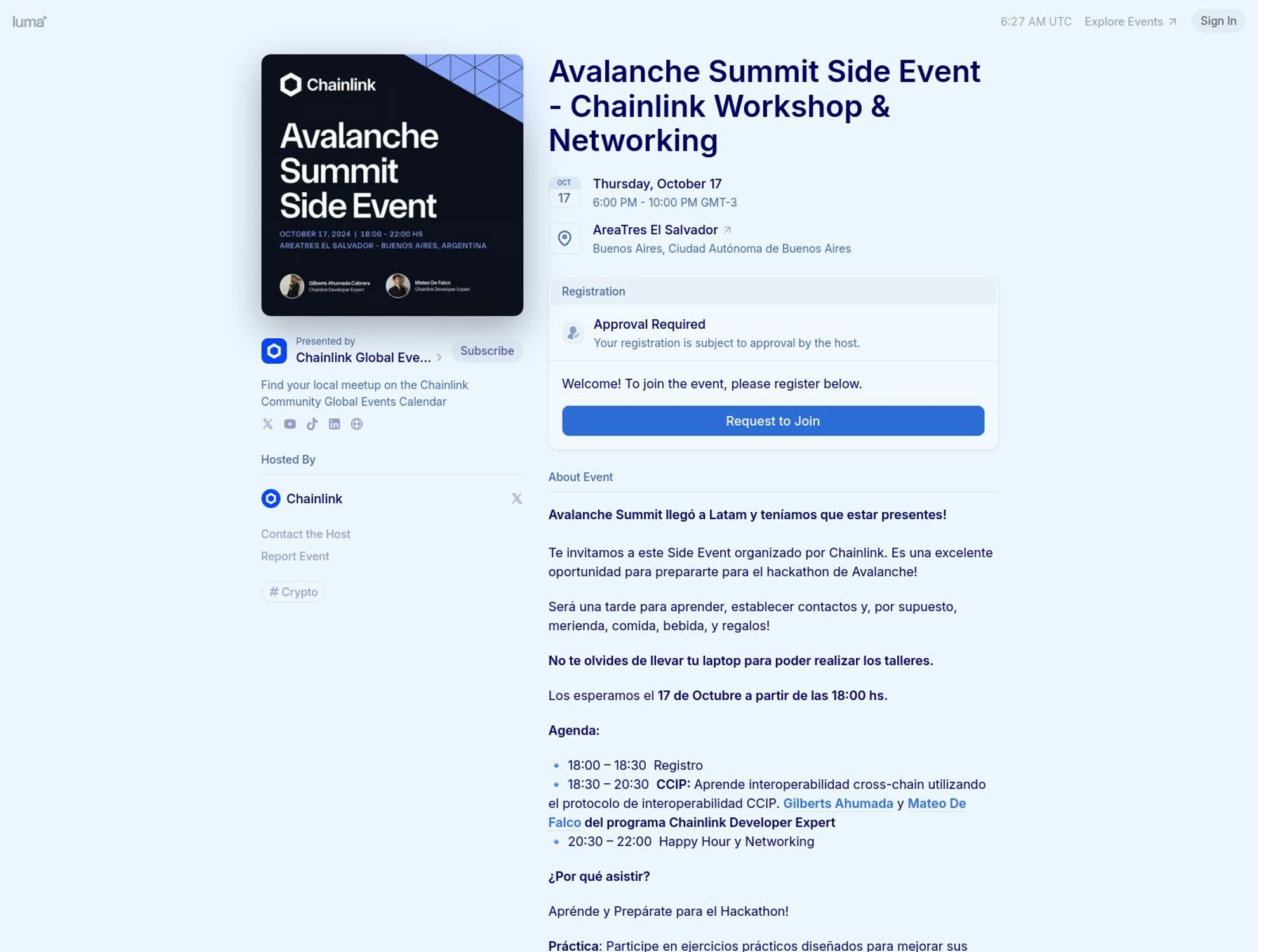The image size is (1270, 952).
Task: Click the Contact the Host link
Action: pyautogui.click(x=305, y=533)
